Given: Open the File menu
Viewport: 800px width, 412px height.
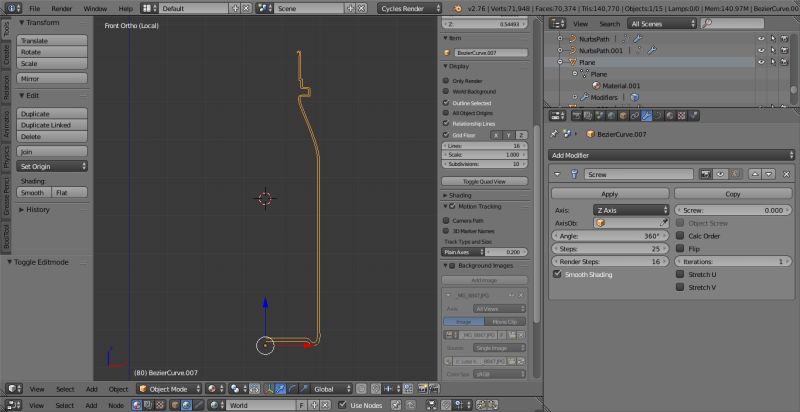Looking at the screenshot, I should (34, 9).
